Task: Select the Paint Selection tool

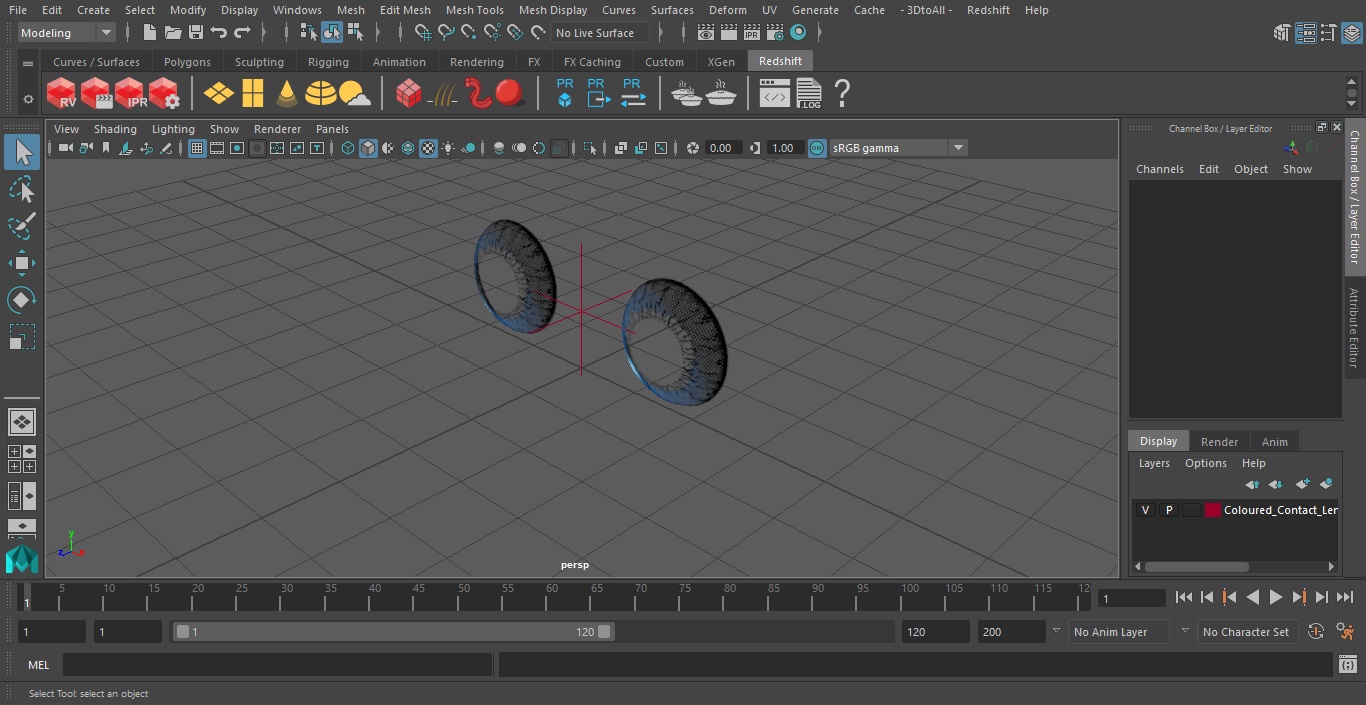Action: coord(21,226)
